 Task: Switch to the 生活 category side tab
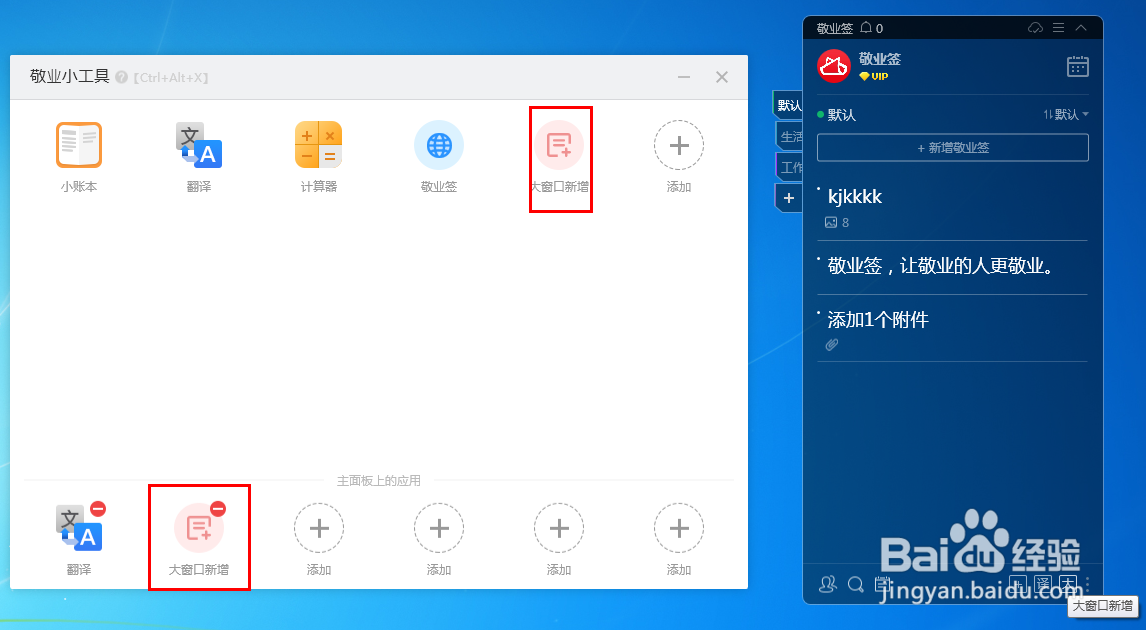tap(789, 136)
